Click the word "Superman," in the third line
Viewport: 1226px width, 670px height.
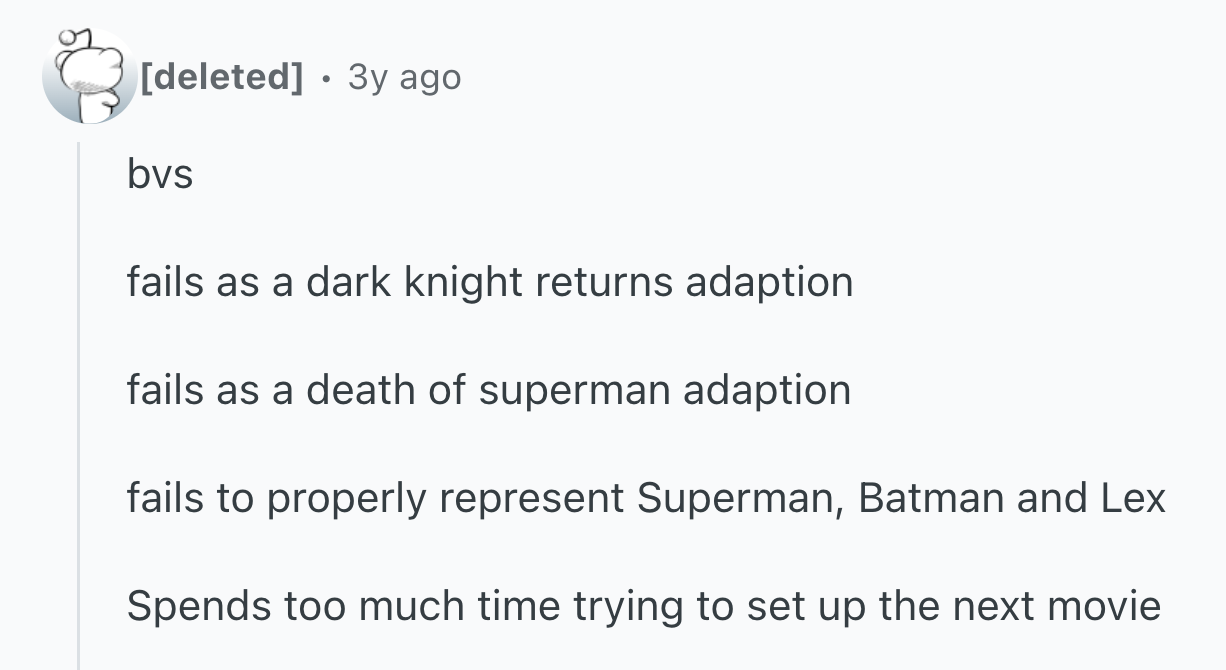click(x=741, y=497)
